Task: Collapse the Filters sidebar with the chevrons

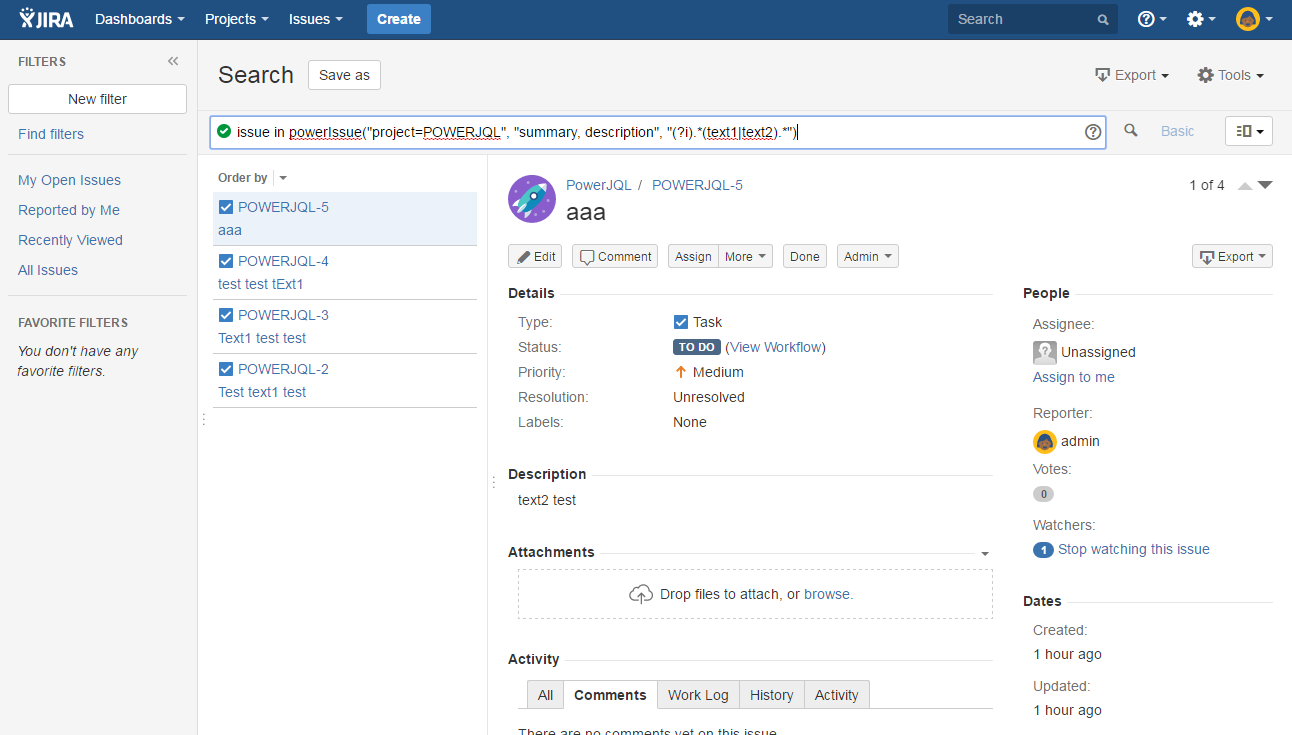Action: pos(172,61)
